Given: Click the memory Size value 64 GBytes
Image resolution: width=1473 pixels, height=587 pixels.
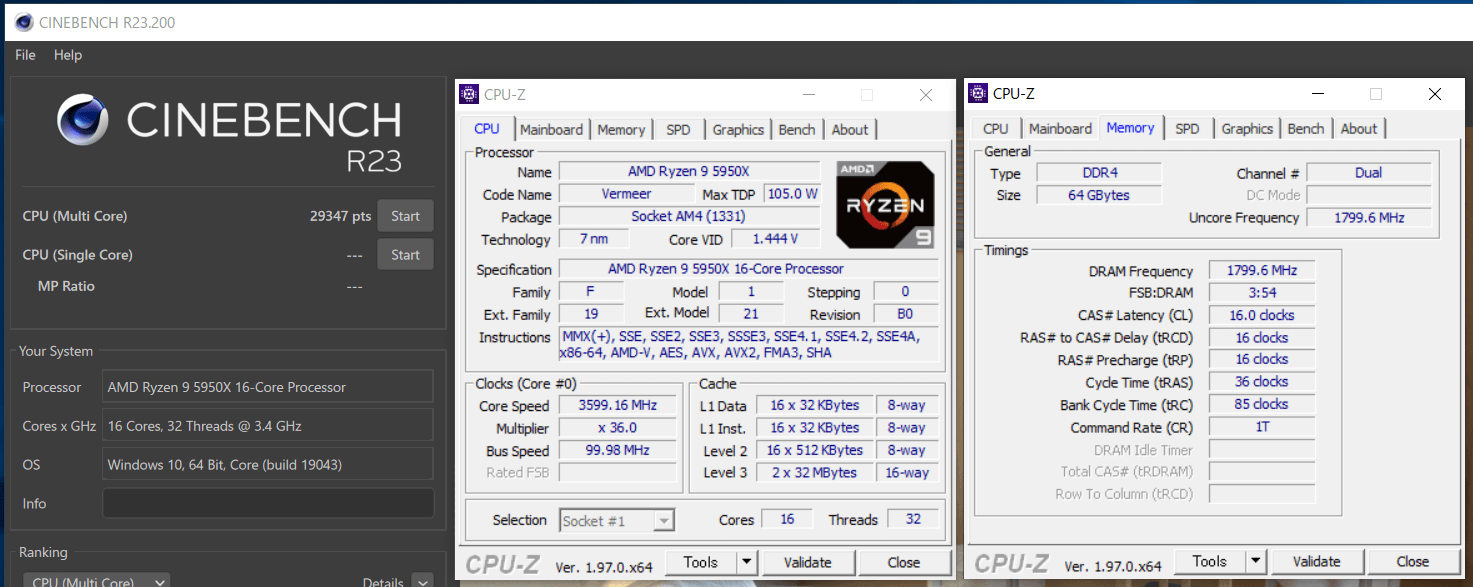Looking at the screenshot, I should 1098,195.
